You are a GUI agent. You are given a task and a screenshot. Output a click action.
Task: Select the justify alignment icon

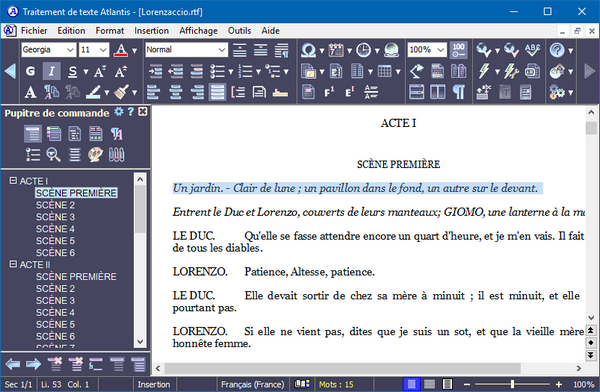click(x=217, y=92)
